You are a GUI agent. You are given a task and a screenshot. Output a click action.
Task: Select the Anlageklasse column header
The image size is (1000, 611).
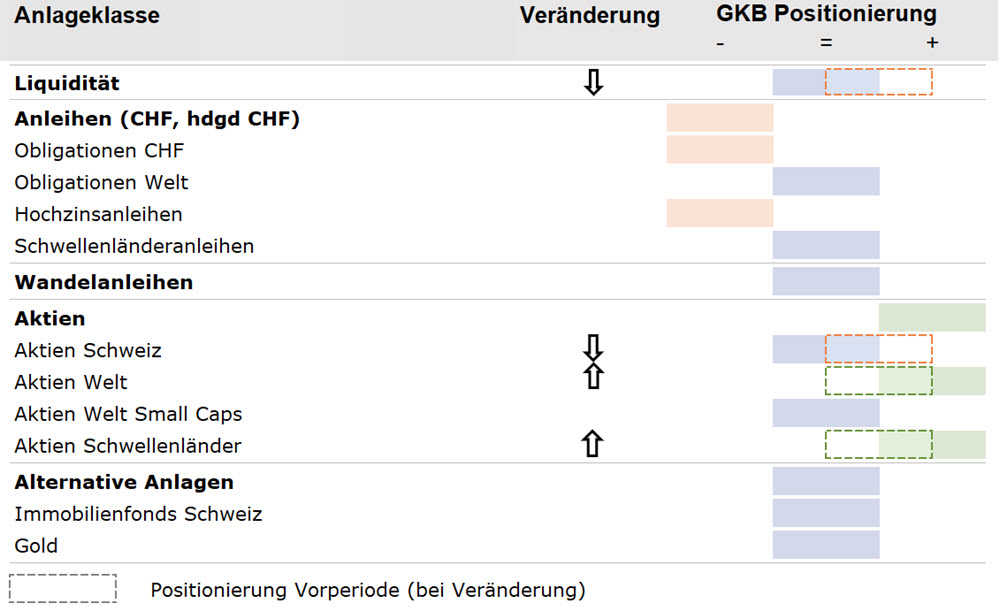click(x=86, y=15)
